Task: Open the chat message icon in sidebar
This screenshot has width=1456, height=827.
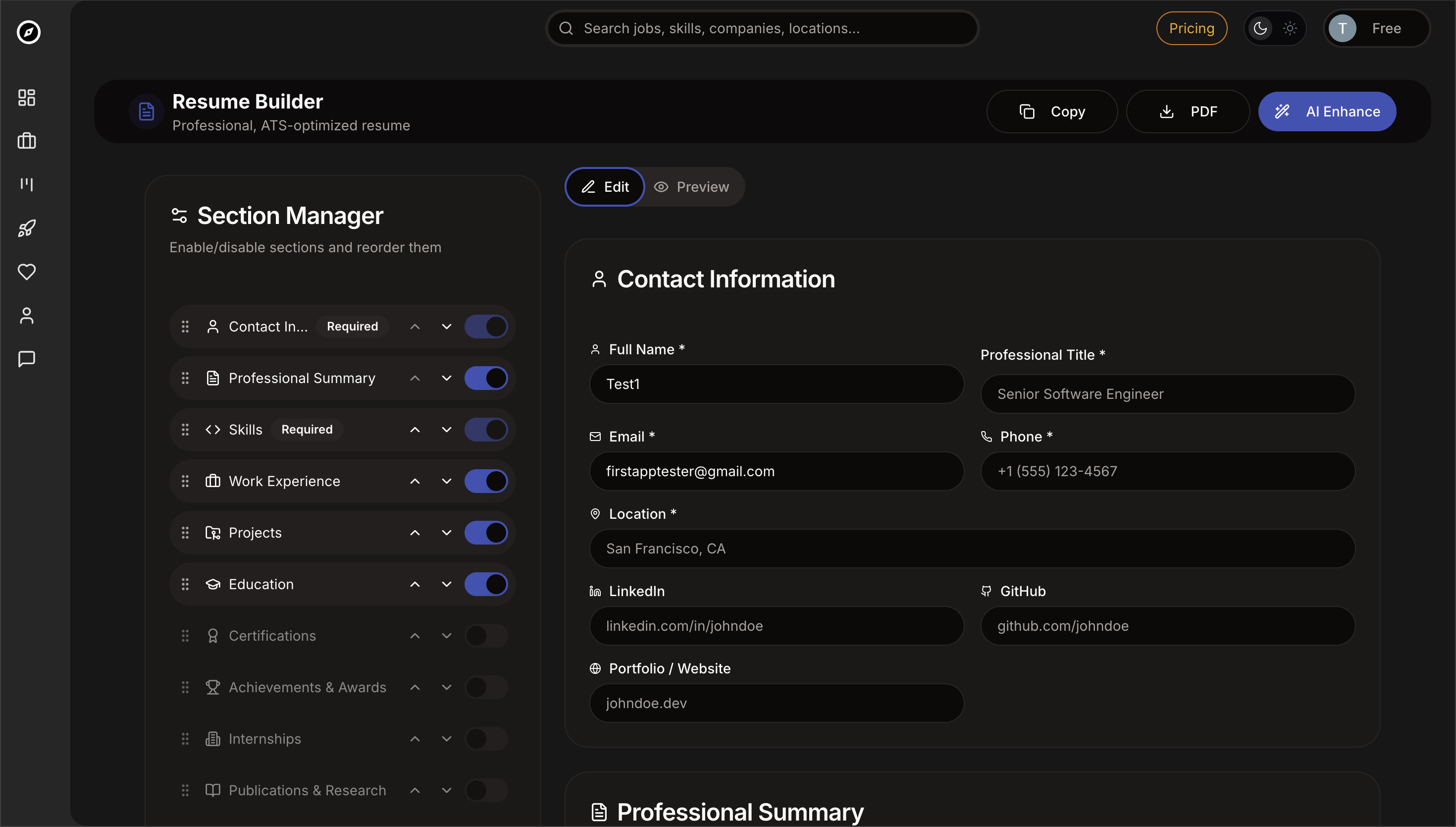Action: (x=27, y=359)
